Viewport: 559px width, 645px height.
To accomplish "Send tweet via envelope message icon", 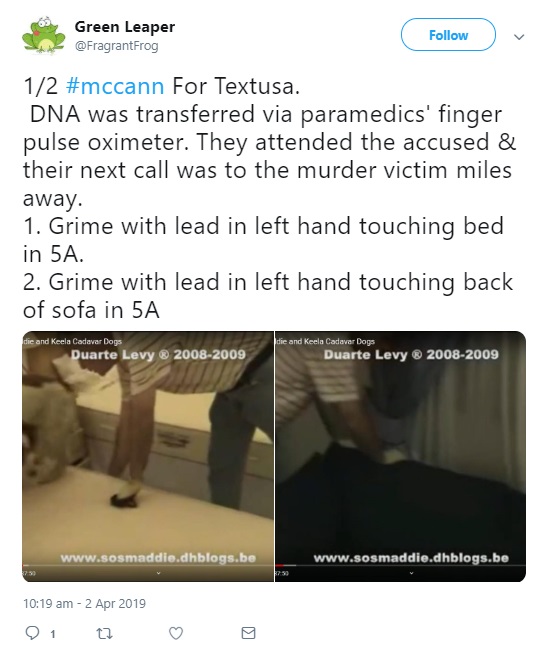I will click(x=248, y=633).
